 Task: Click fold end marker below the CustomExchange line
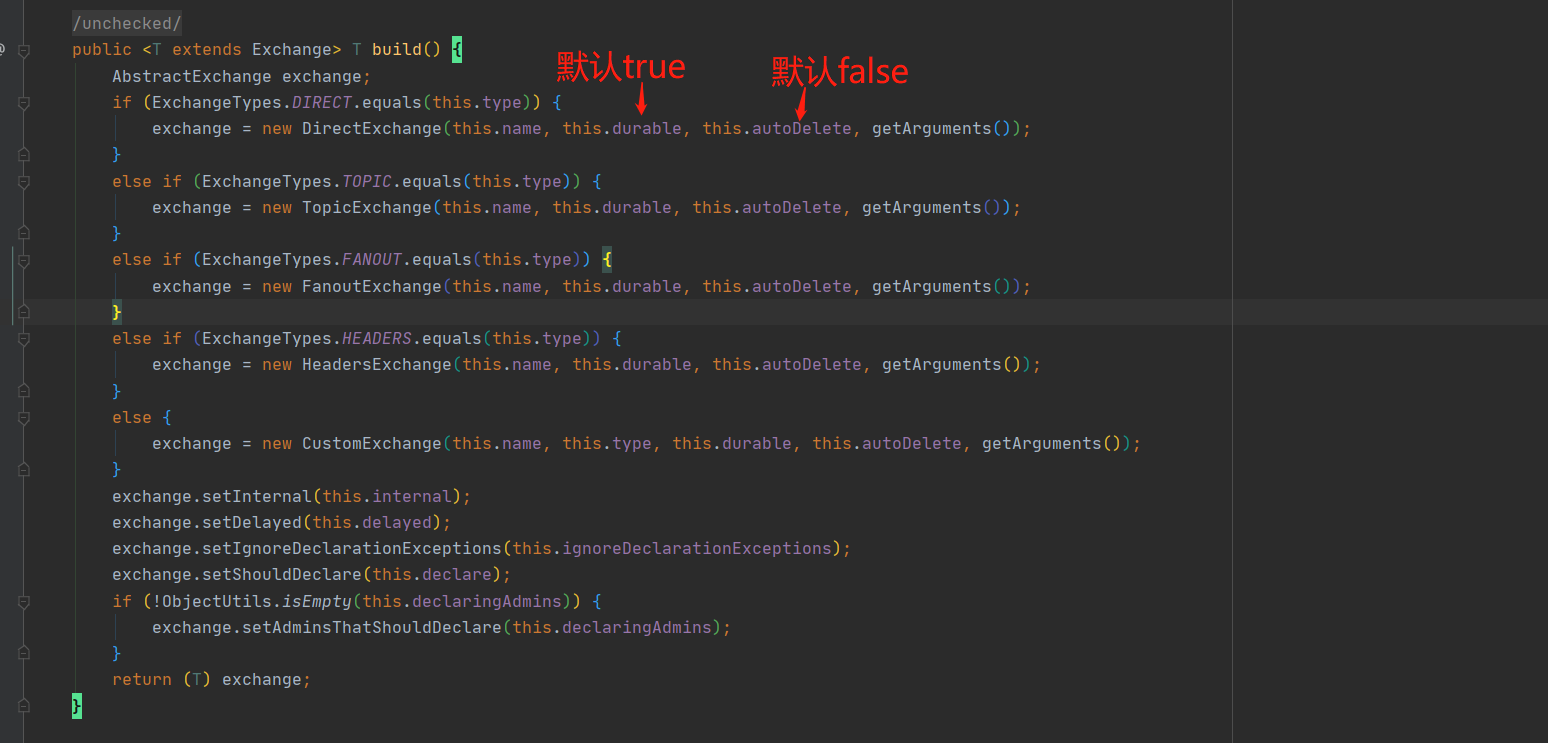point(24,470)
